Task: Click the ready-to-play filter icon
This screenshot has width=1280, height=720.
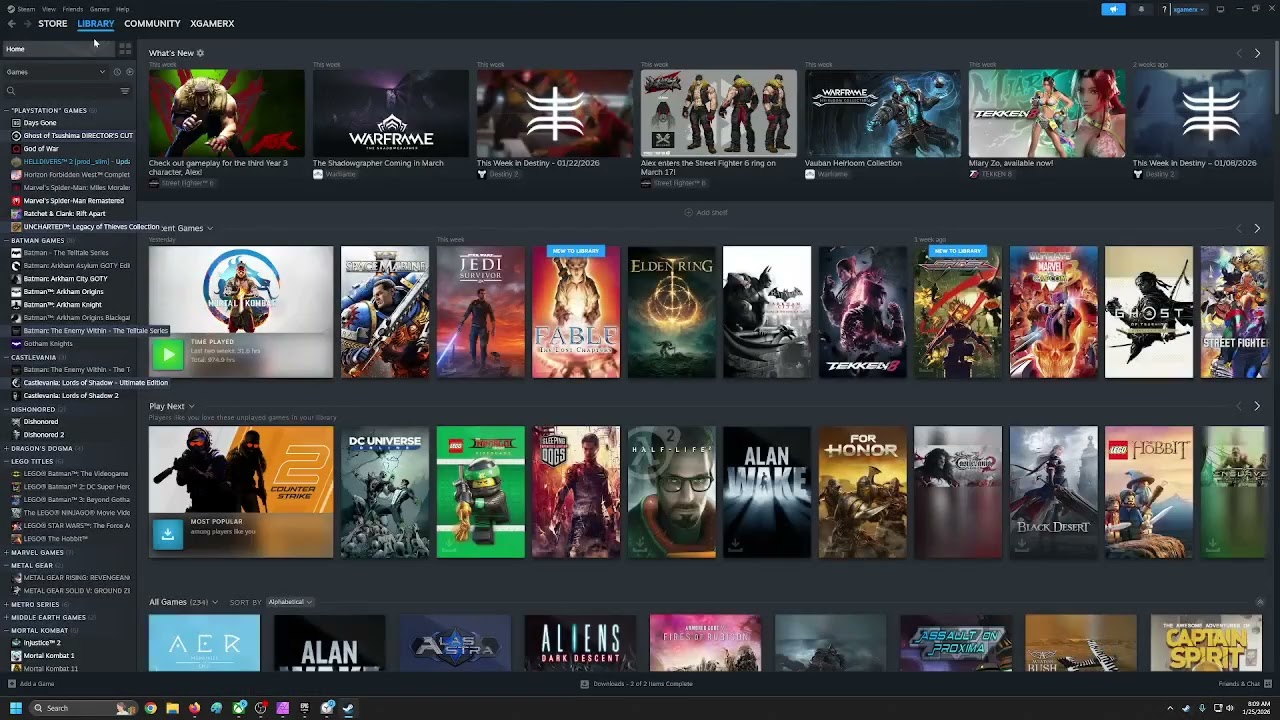Action: coord(129,72)
